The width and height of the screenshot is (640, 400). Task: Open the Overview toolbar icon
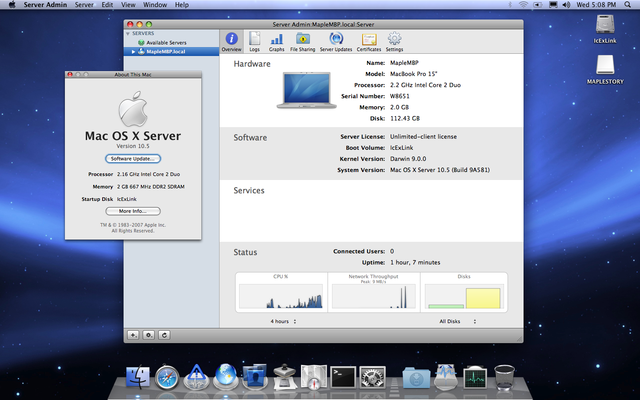pos(231,42)
